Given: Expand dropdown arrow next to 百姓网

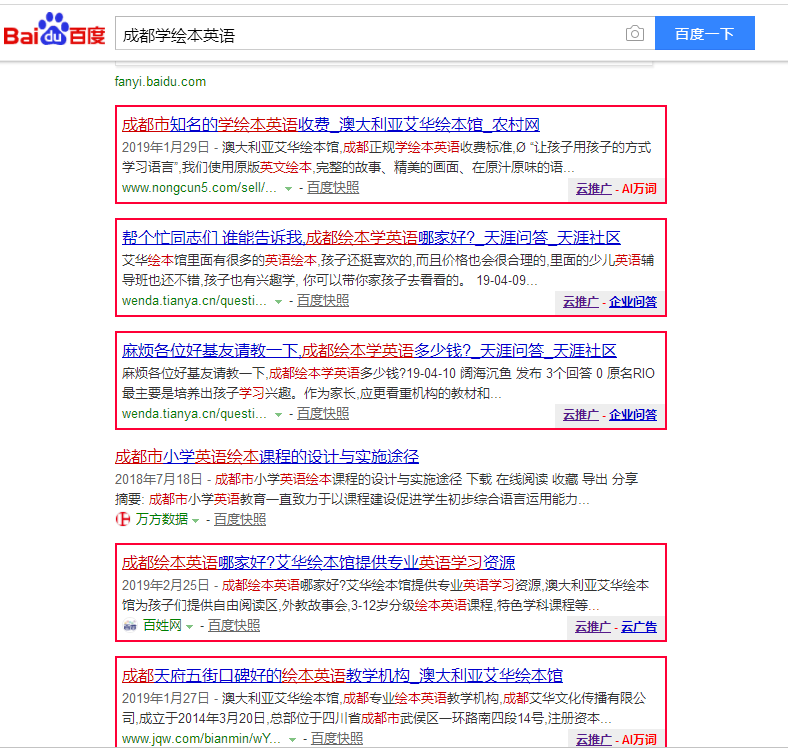Looking at the screenshot, I should tap(189, 627).
